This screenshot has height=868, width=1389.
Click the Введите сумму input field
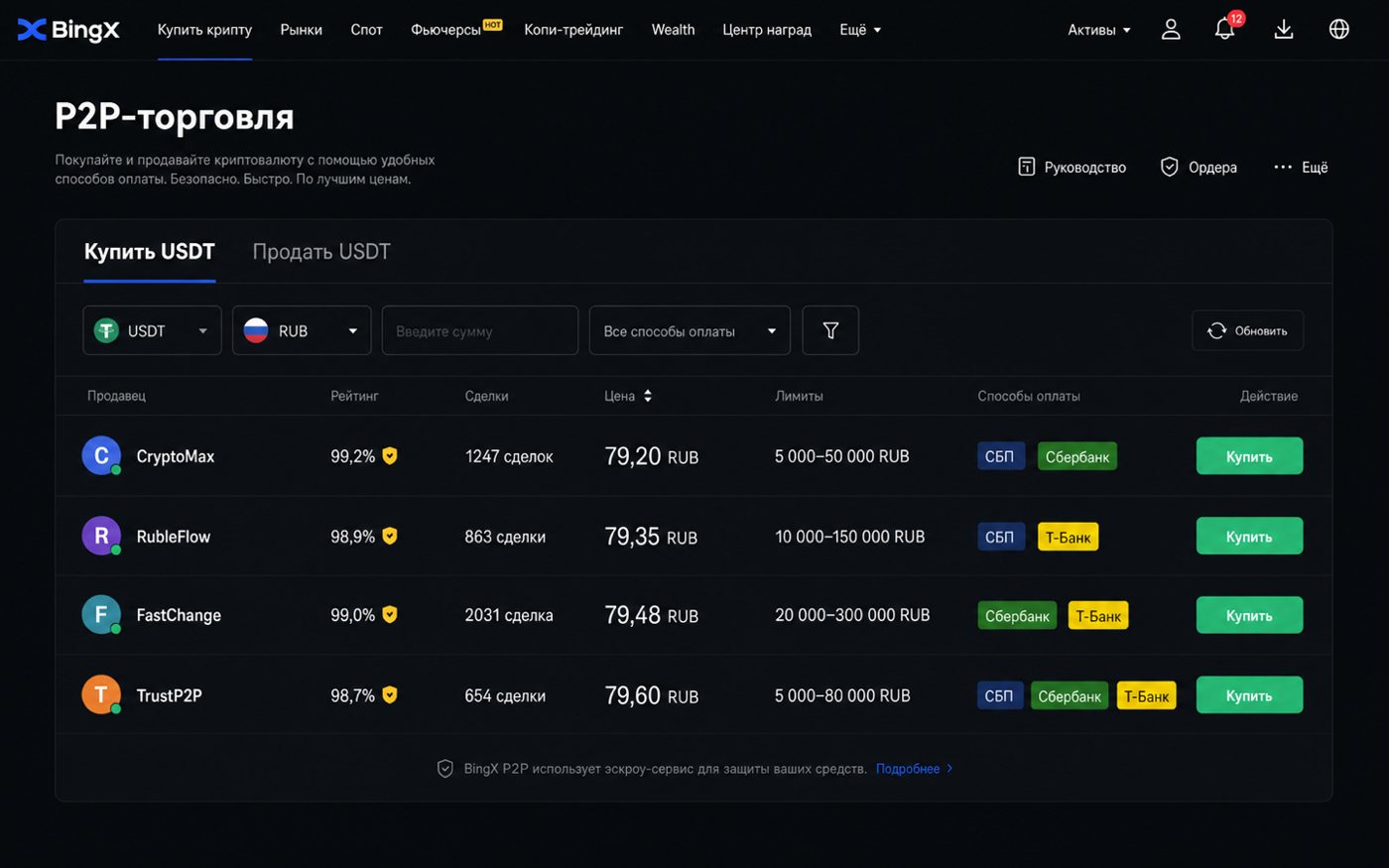480,330
